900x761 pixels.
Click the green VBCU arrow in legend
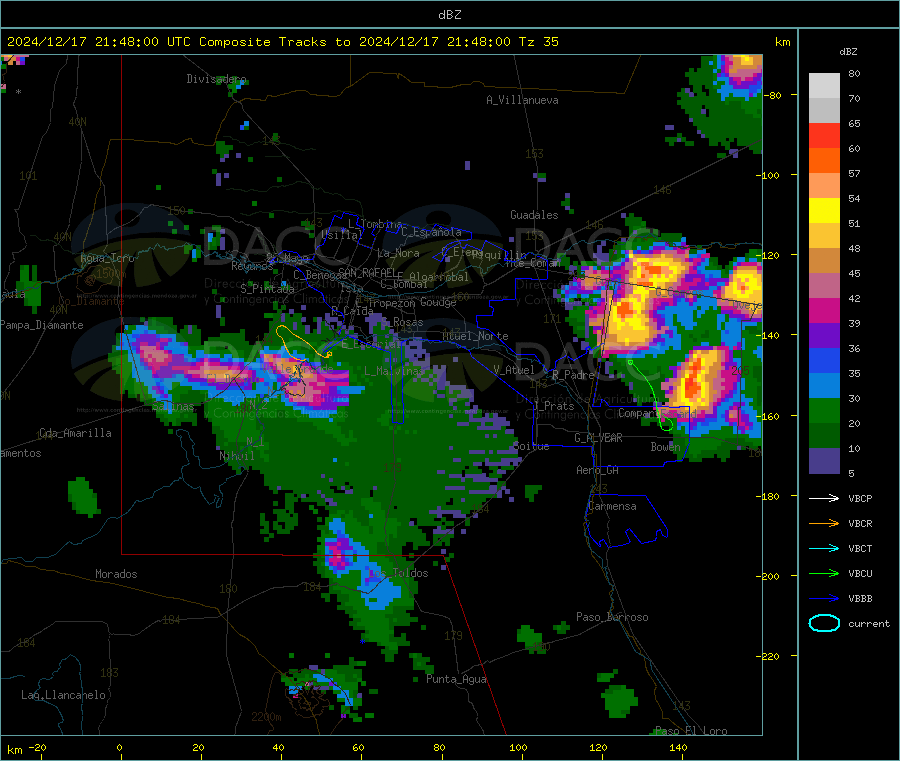point(824,573)
